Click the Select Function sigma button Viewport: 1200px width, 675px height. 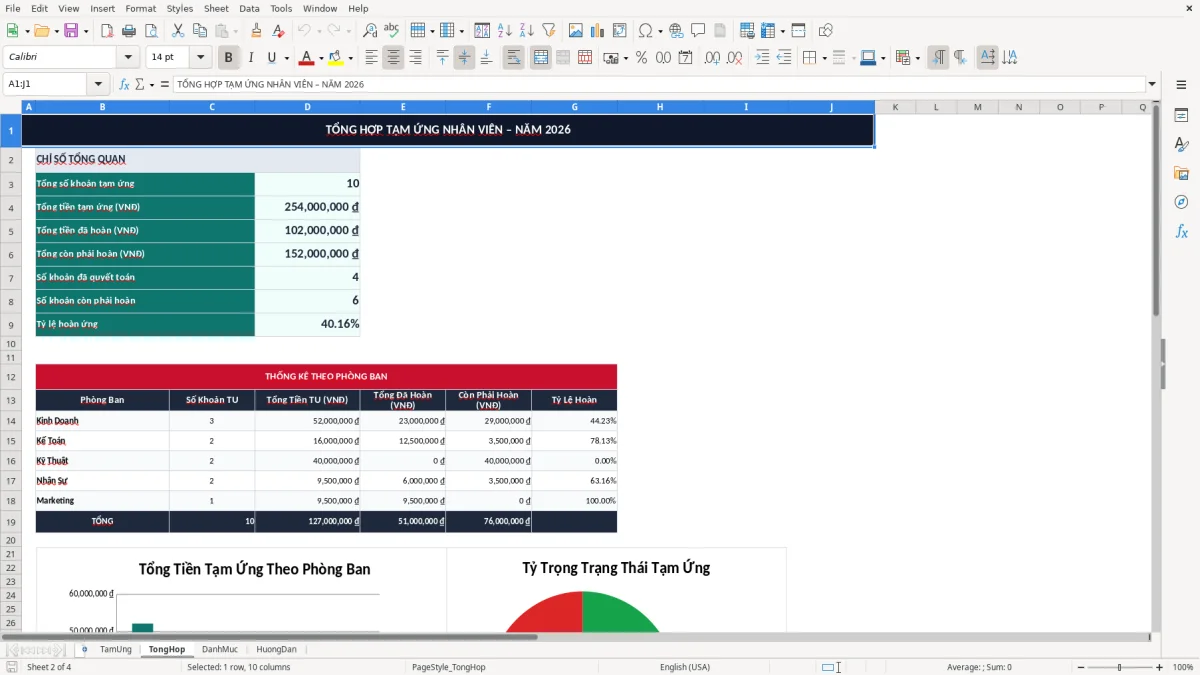point(139,84)
